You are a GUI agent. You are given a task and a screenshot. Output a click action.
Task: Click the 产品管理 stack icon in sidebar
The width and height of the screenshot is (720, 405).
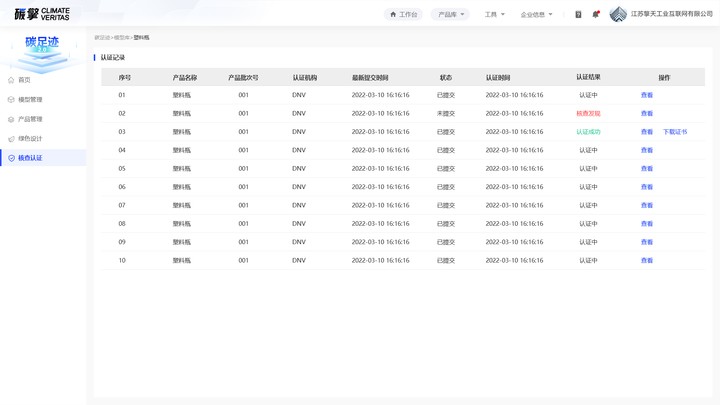(x=11, y=119)
